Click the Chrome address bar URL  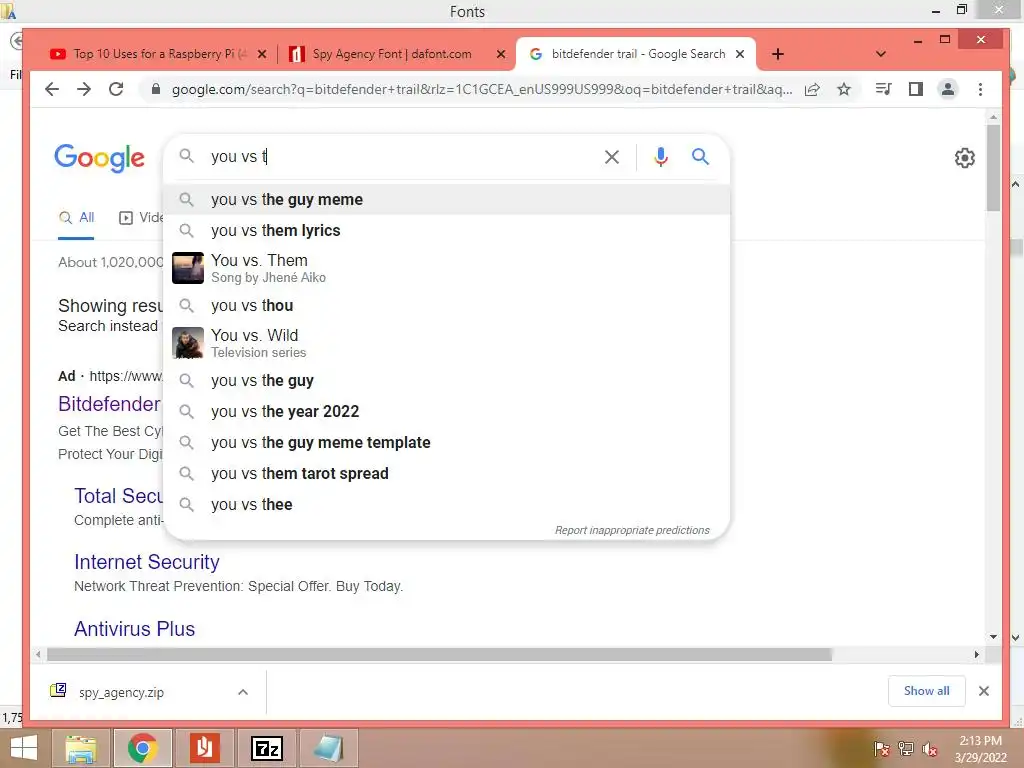point(482,89)
